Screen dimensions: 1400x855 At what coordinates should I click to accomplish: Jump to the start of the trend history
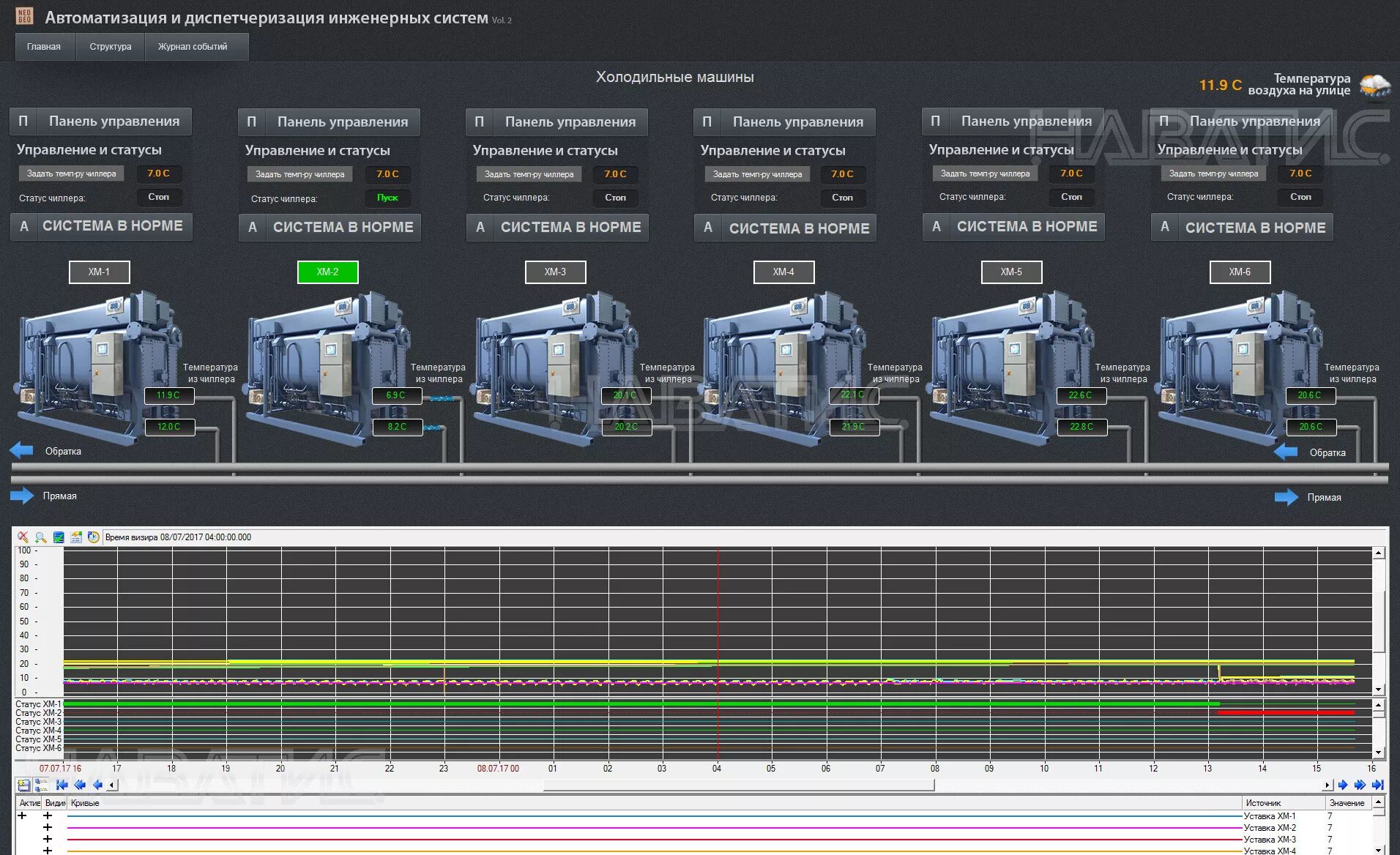62,785
